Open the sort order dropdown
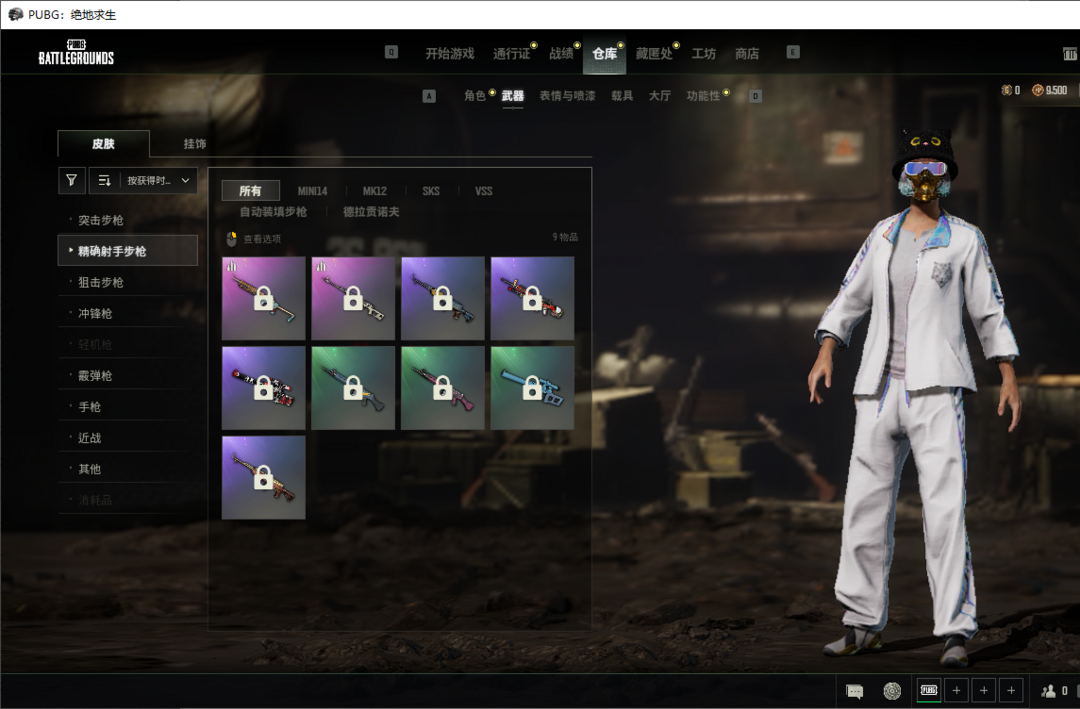Viewport: 1080px width, 709px height. [143, 181]
